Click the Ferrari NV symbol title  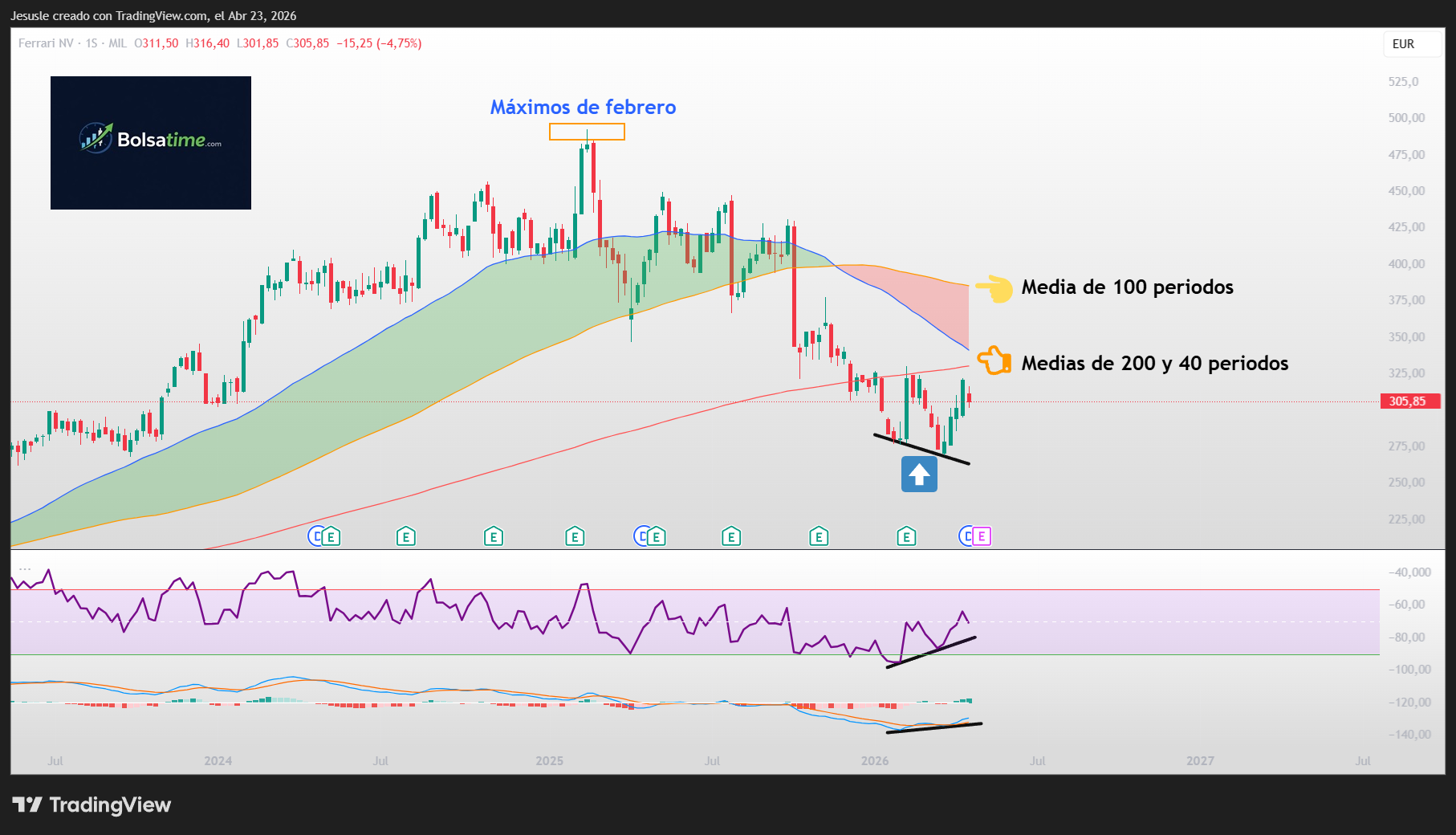click(46, 43)
